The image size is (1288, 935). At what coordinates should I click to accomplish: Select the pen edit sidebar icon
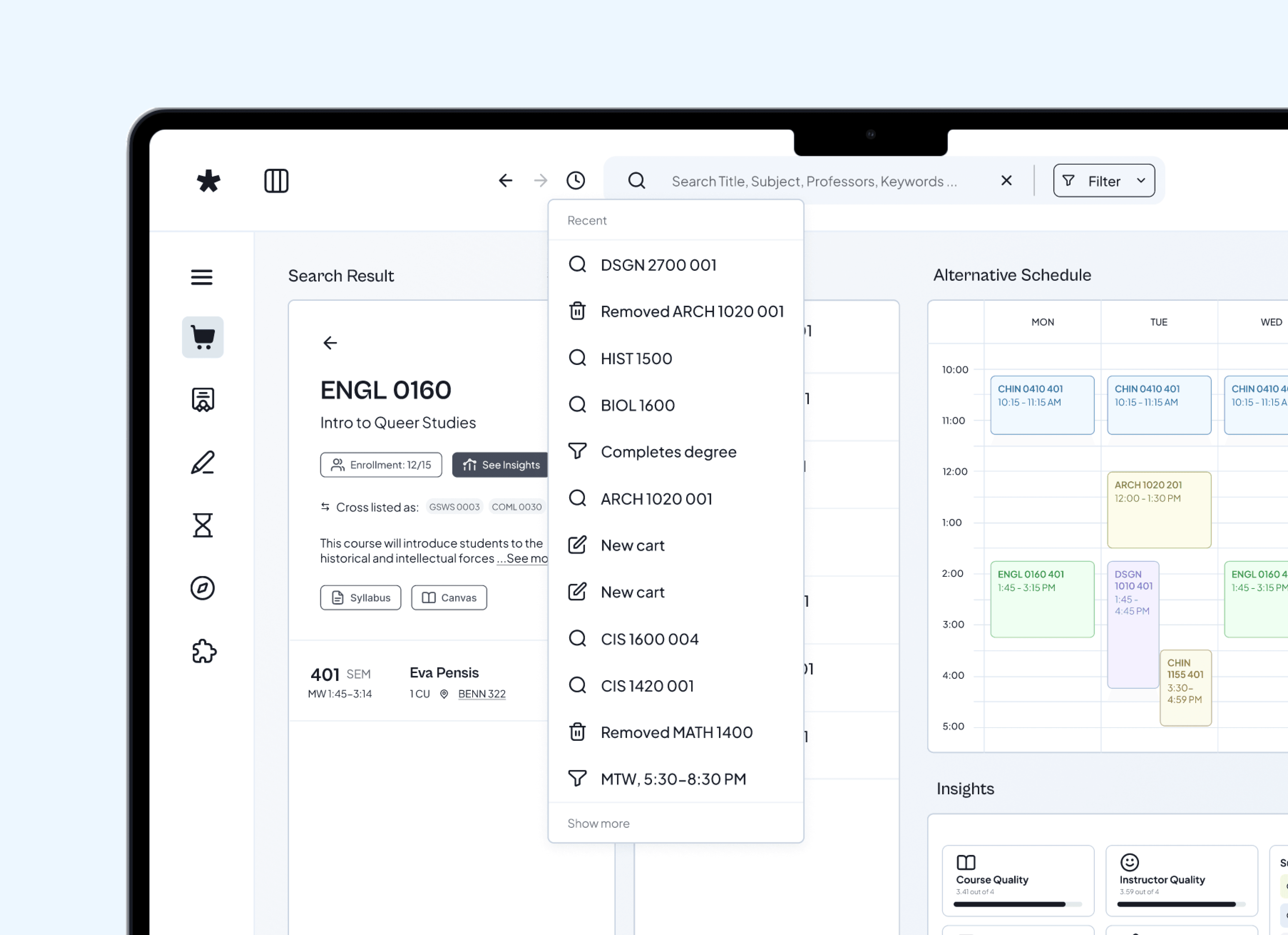point(203,462)
